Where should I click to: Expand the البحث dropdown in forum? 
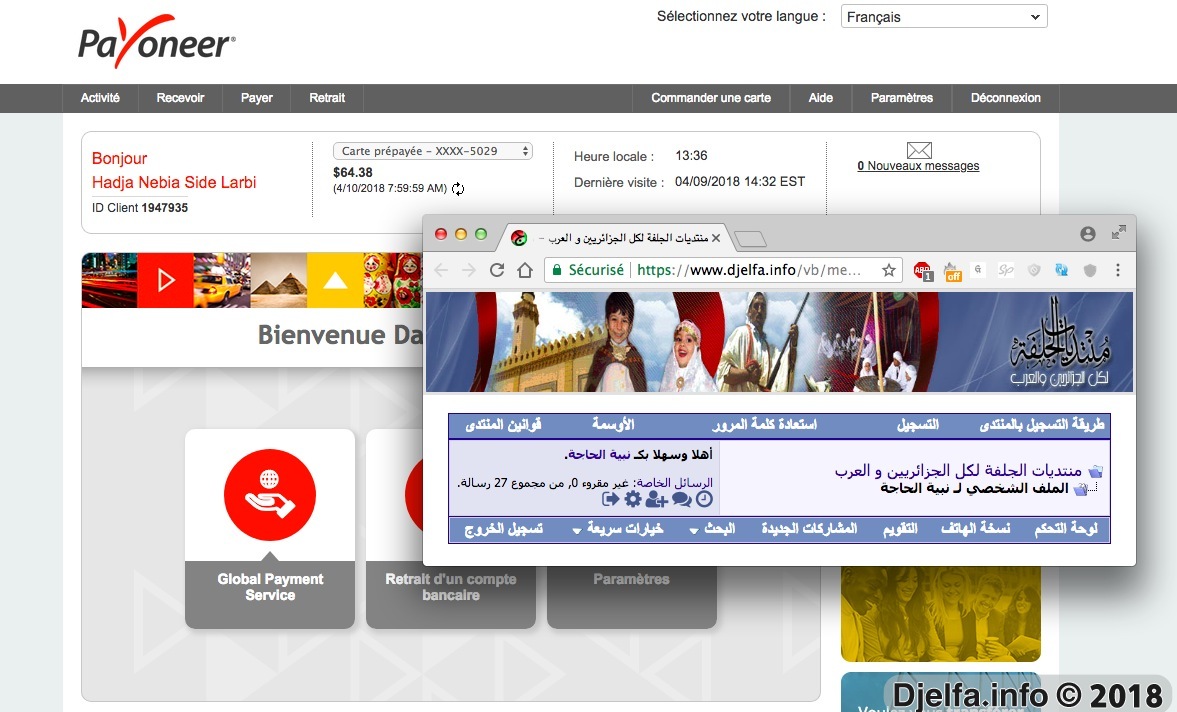click(712, 530)
